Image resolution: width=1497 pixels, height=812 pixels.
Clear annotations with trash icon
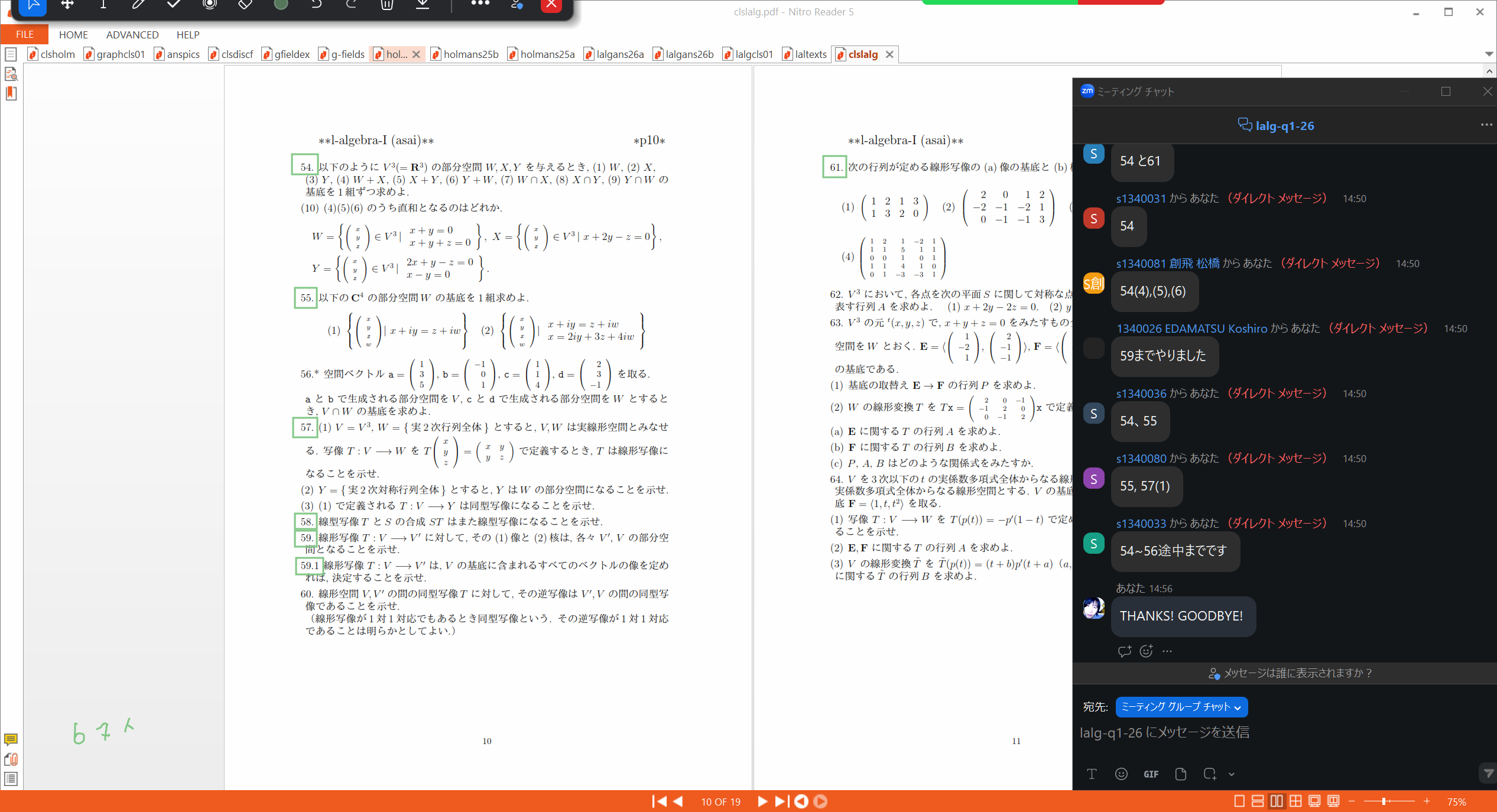pyautogui.click(x=387, y=5)
